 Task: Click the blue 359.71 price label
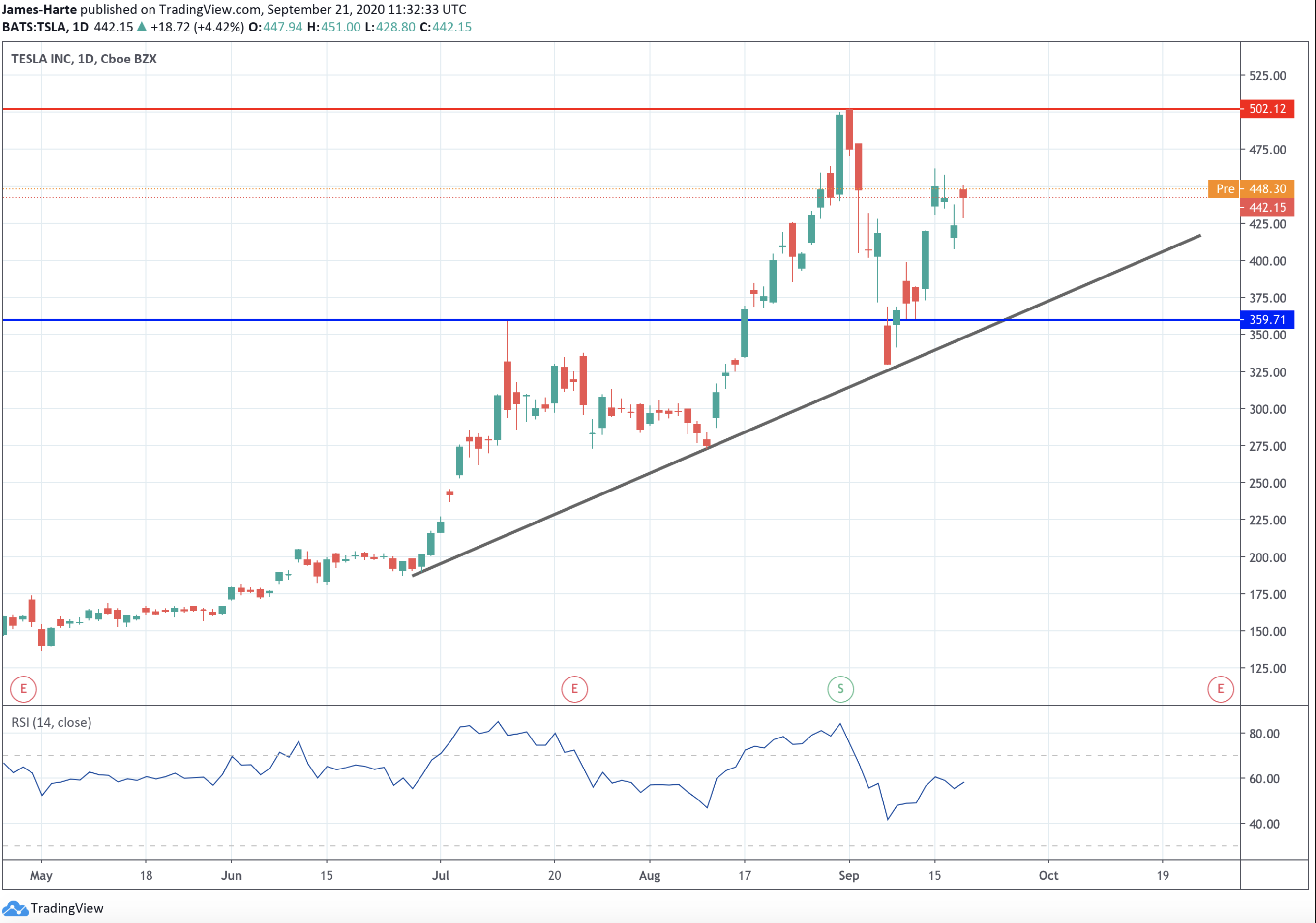(x=1267, y=320)
